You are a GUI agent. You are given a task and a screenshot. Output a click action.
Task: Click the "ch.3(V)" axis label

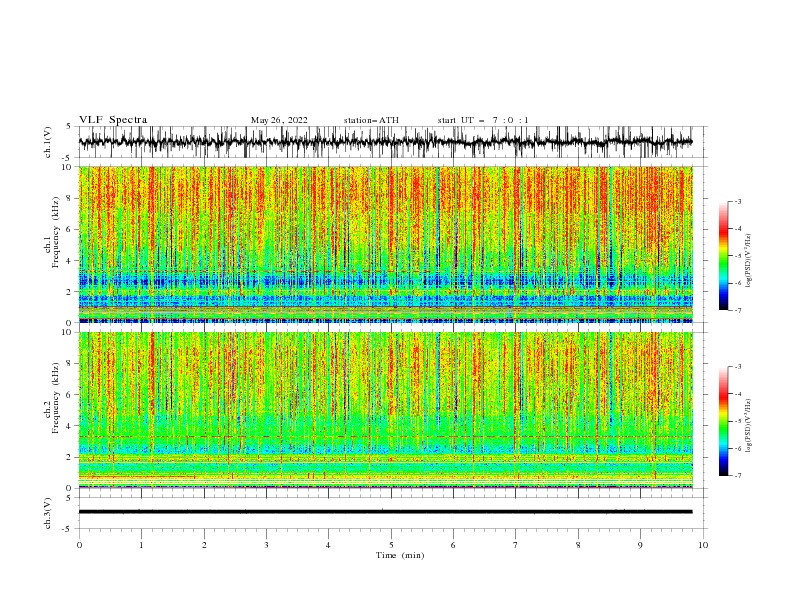pos(48,513)
